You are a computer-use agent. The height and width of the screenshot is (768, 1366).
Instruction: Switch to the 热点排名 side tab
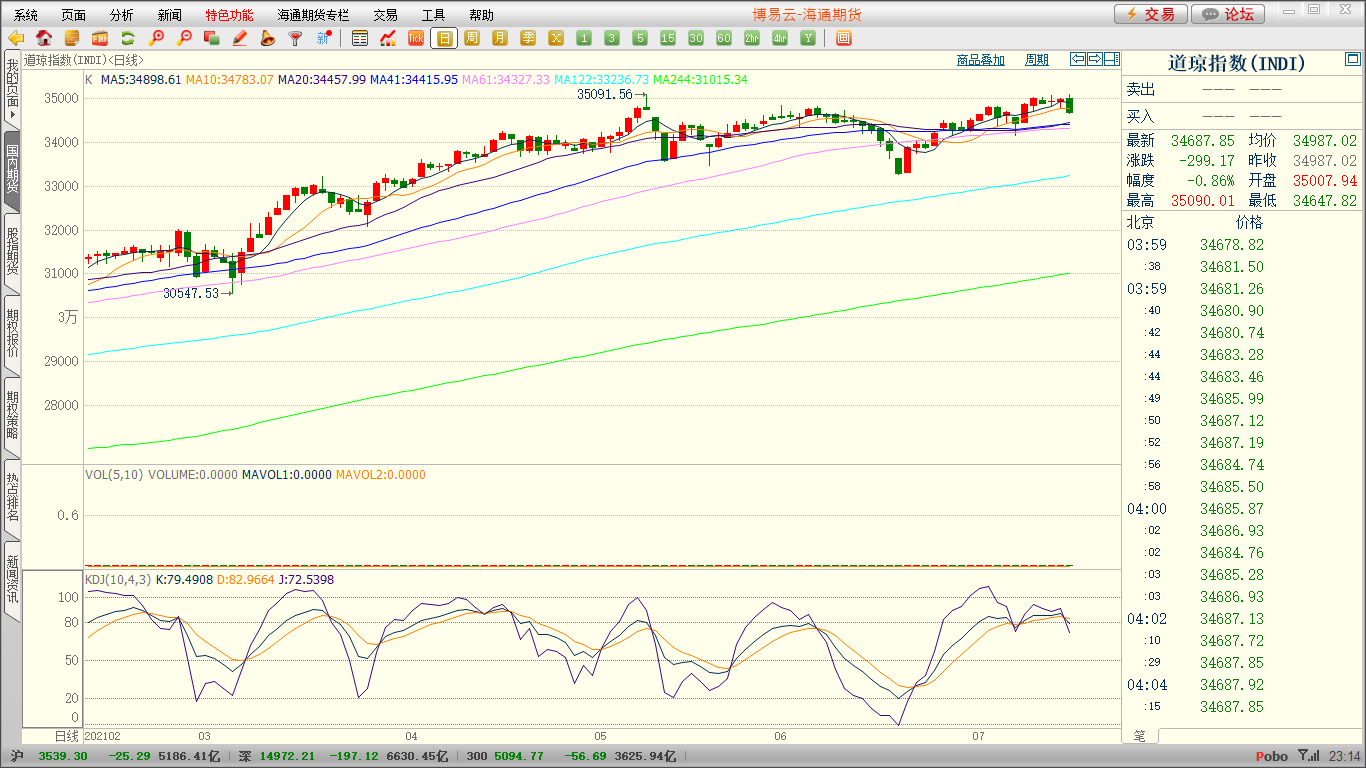12,497
